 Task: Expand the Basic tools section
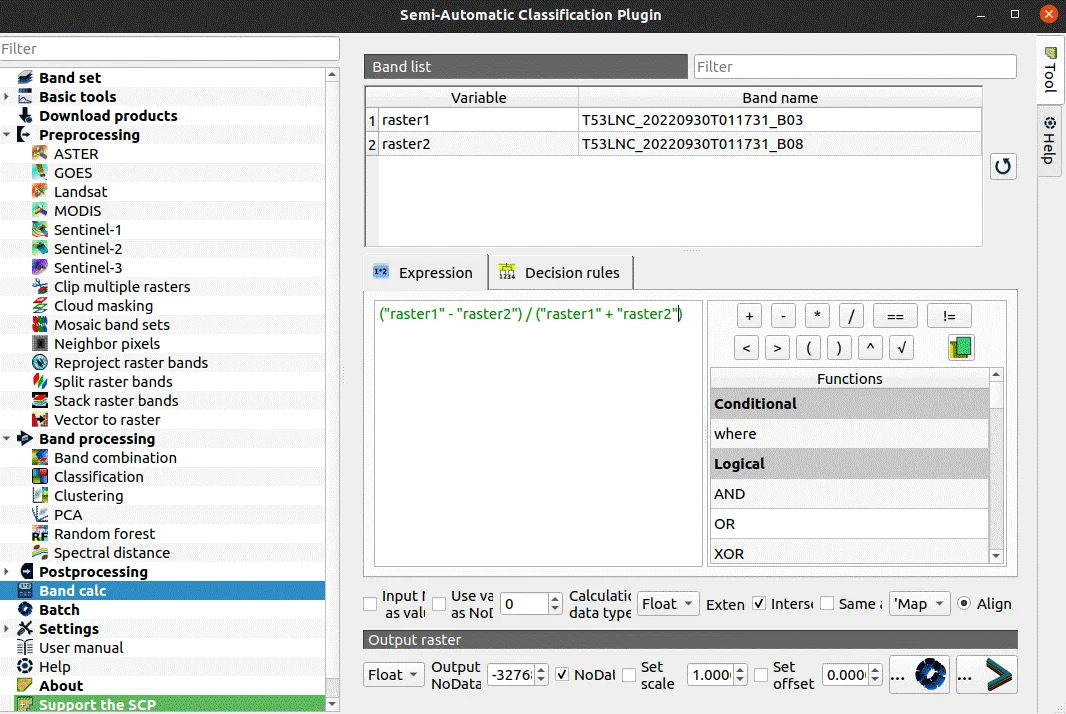(x=7, y=97)
